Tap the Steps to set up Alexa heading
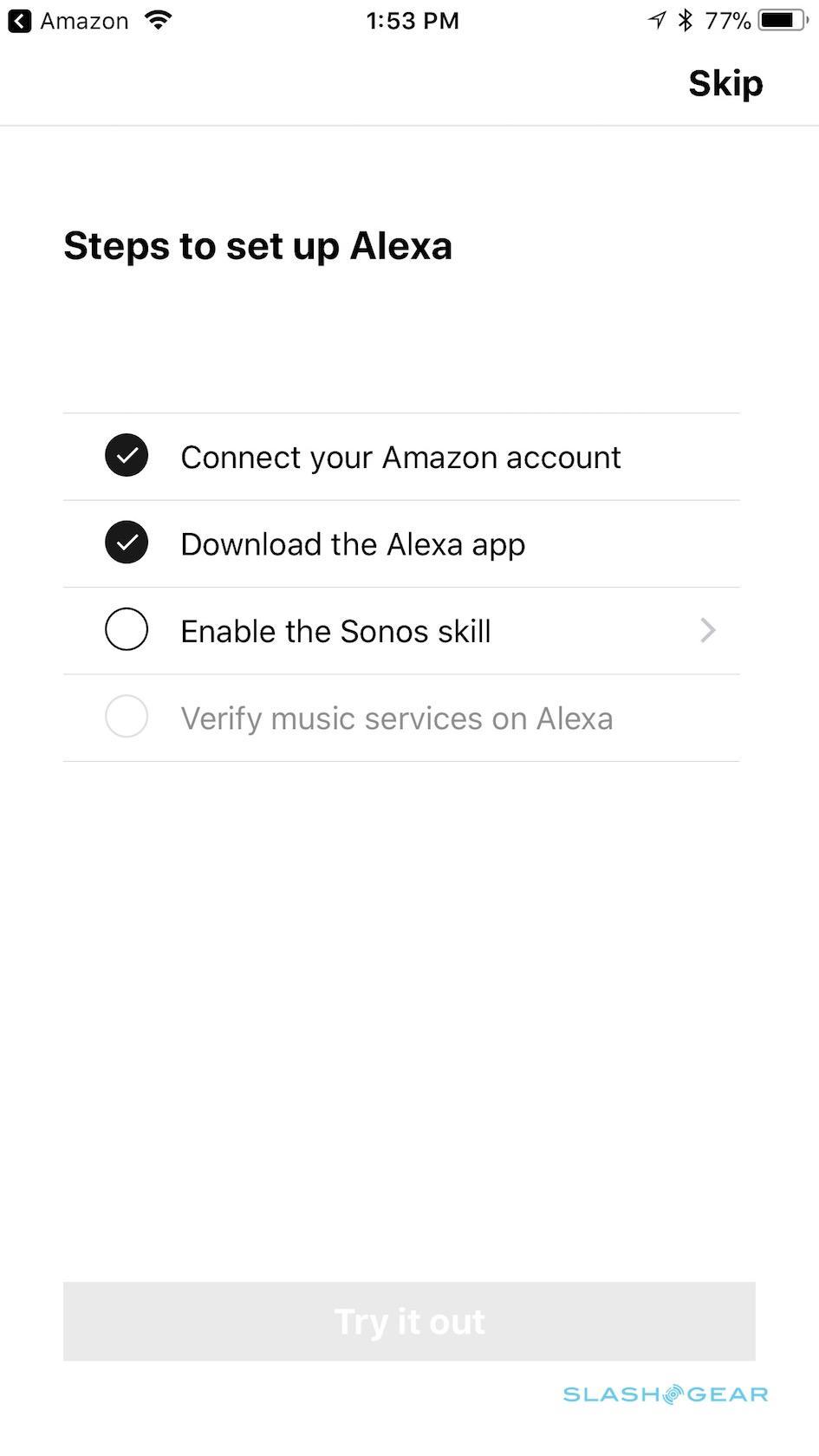 (257, 246)
